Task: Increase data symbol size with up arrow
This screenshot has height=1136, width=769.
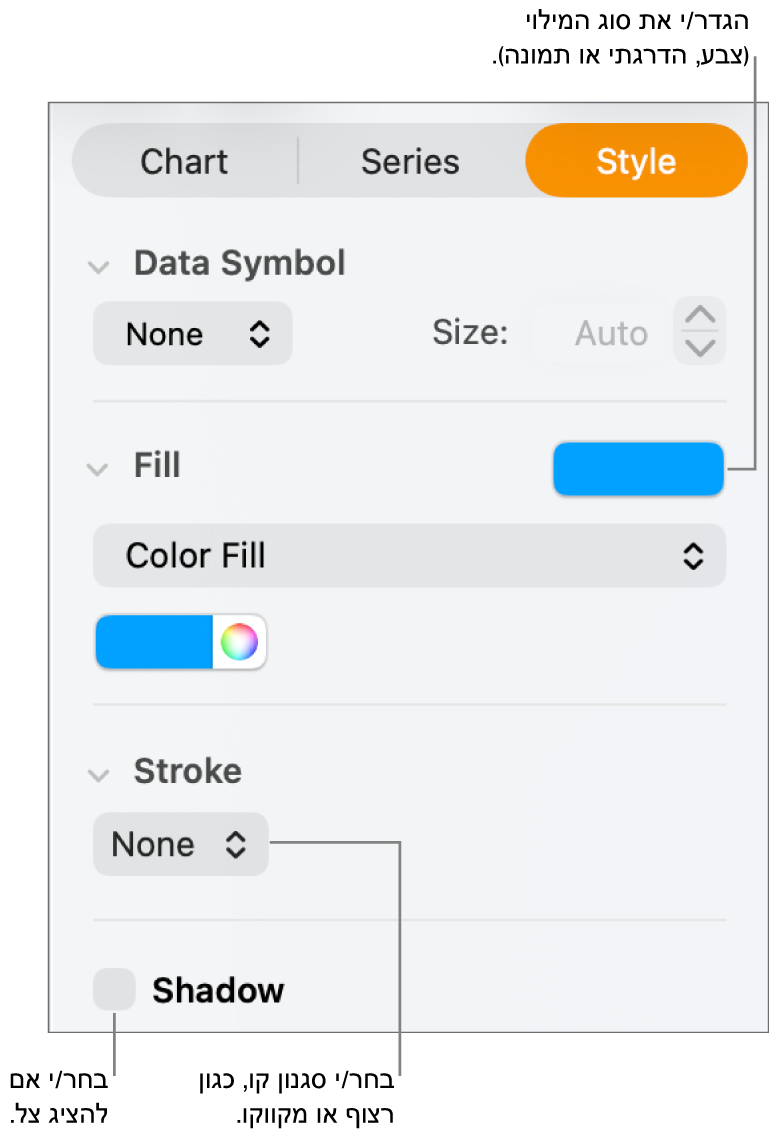Action: coord(701,316)
